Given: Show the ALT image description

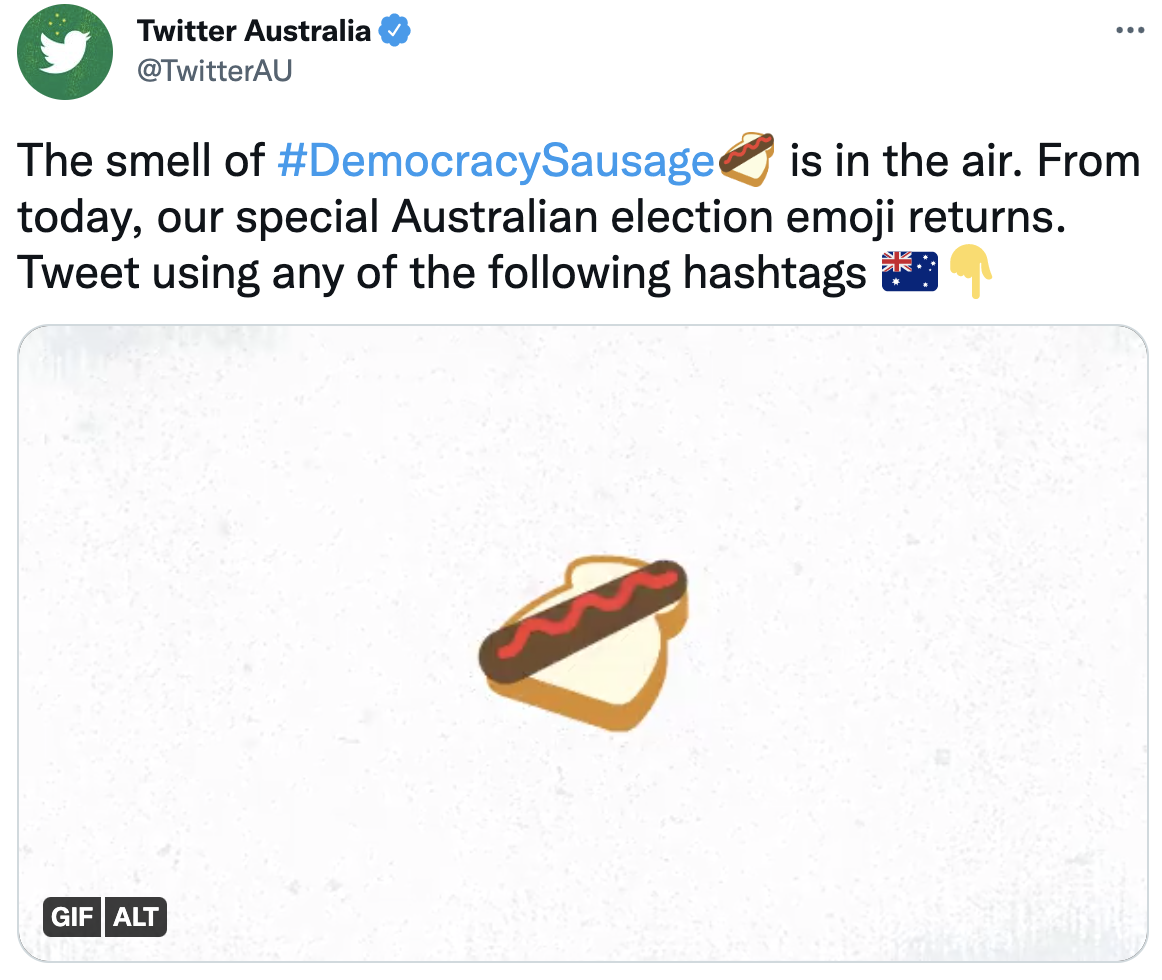Looking at the screenshot, I should click(135, 917).
